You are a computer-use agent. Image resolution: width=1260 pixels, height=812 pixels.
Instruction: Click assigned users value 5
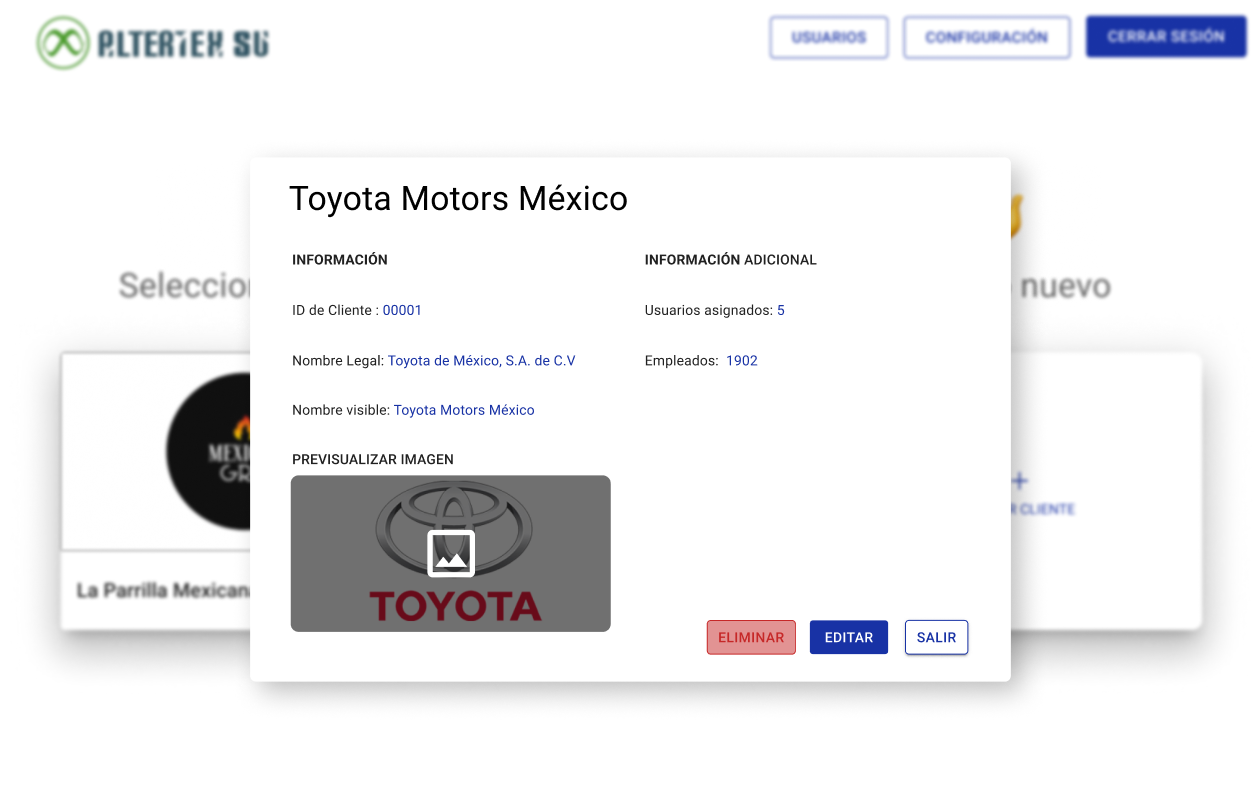coord(781,310)
